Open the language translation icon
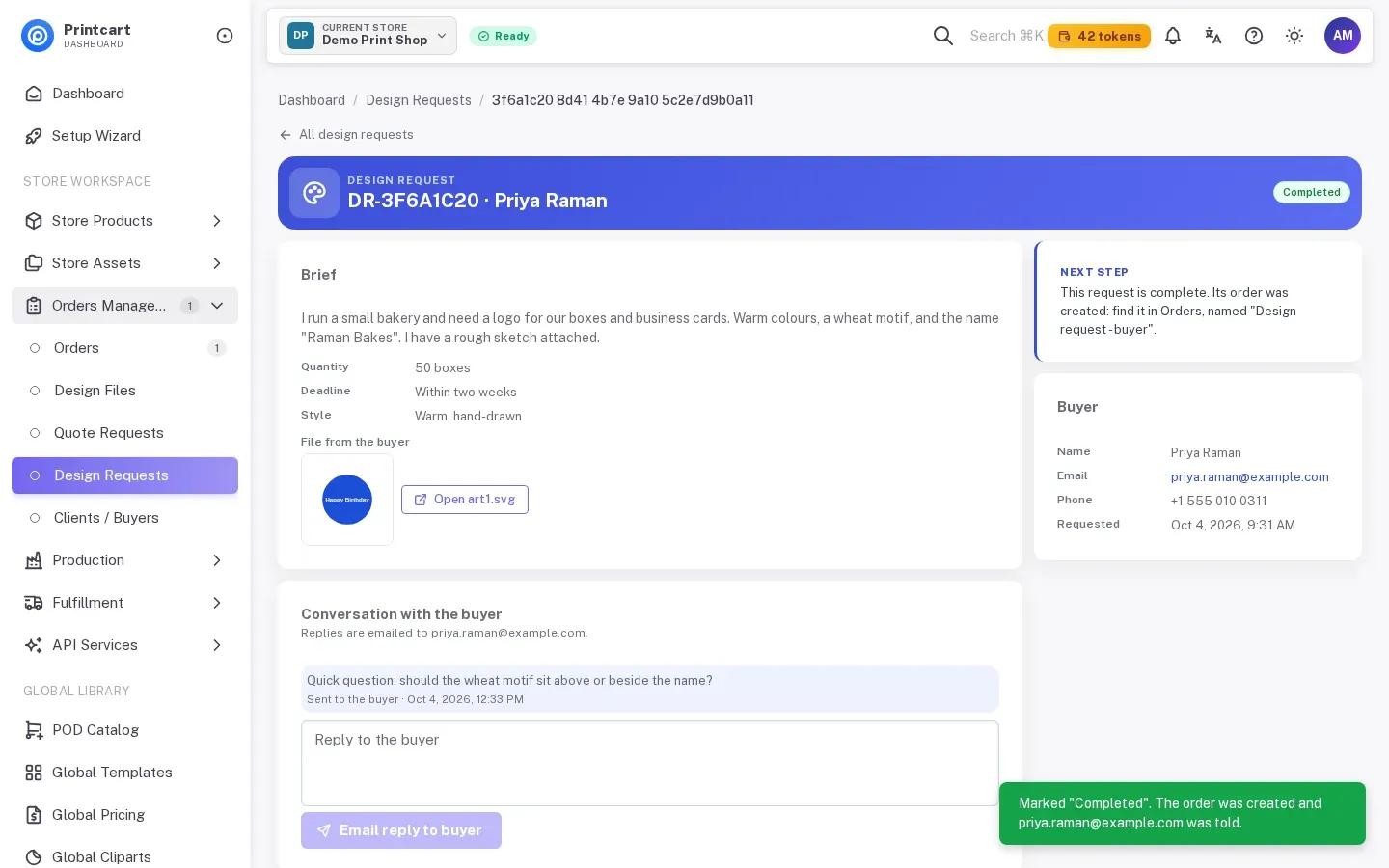The width and height of the screenshot is (1389, 868). pyautogui.click(x=1213, y=36)
